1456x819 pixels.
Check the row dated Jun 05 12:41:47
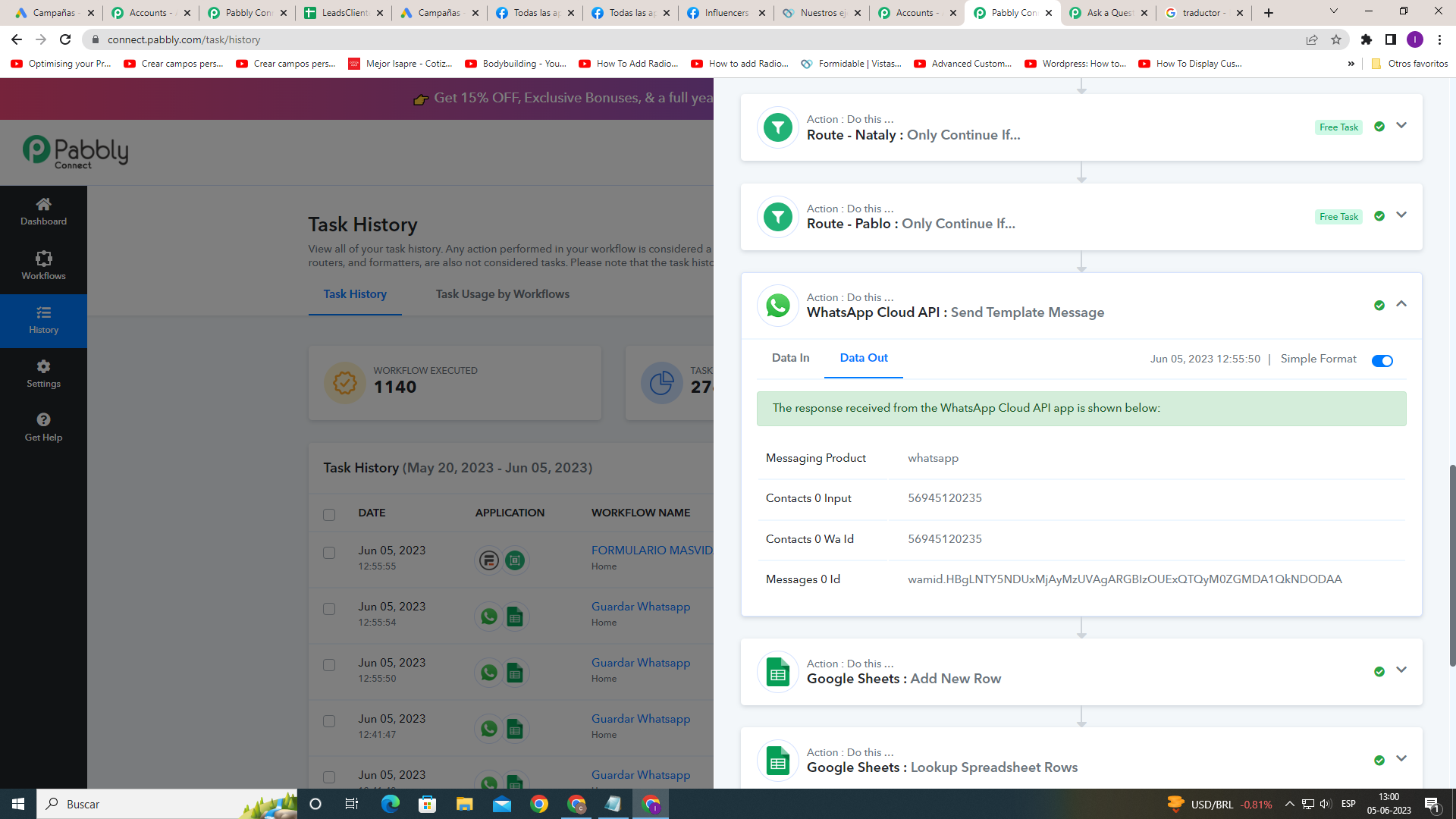pyautogui.click(x=329, y=721)
